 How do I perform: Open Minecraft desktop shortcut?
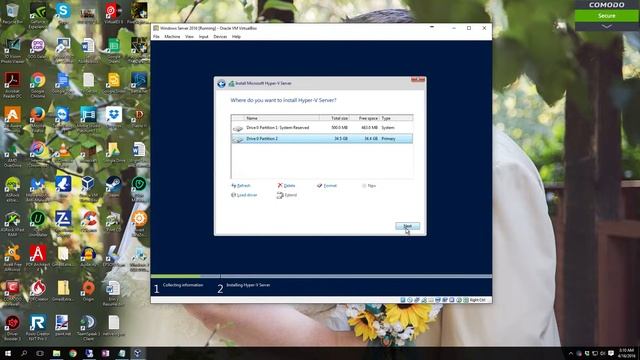point(88,152)
